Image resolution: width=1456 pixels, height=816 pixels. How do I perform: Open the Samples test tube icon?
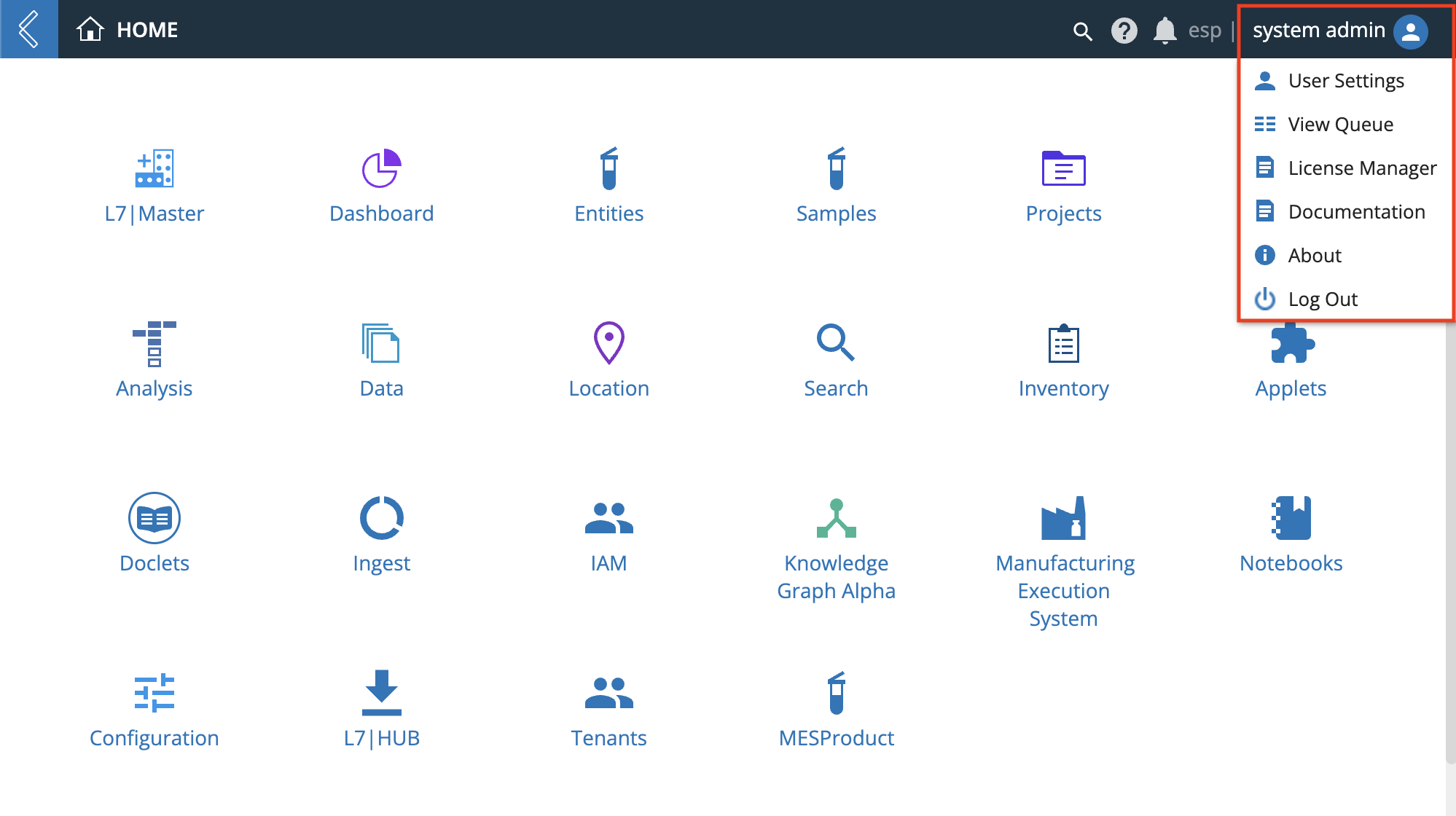pyautogui.click(x=837, y=168)
